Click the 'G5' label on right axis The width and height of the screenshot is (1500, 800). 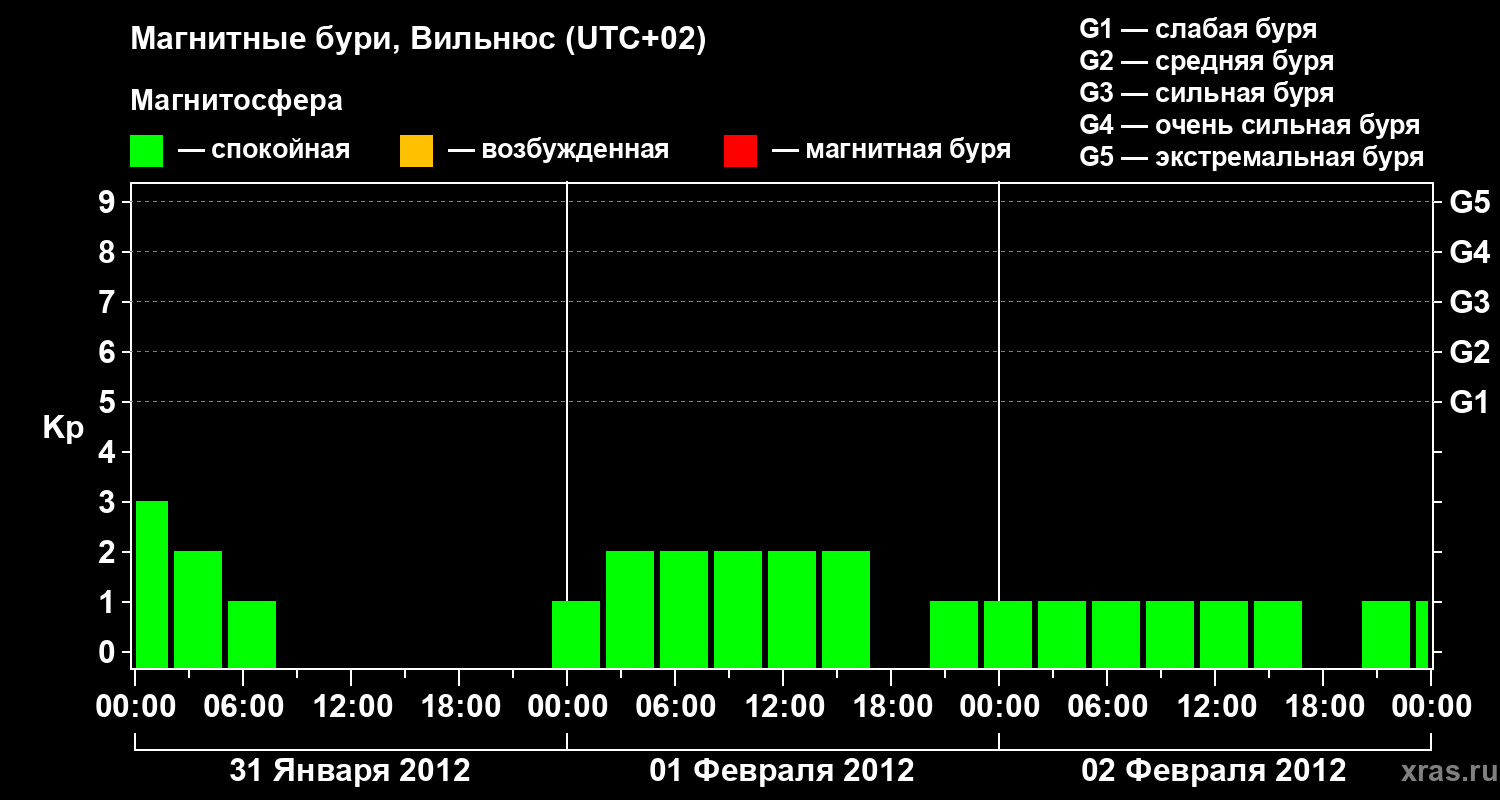(1469, 202)
